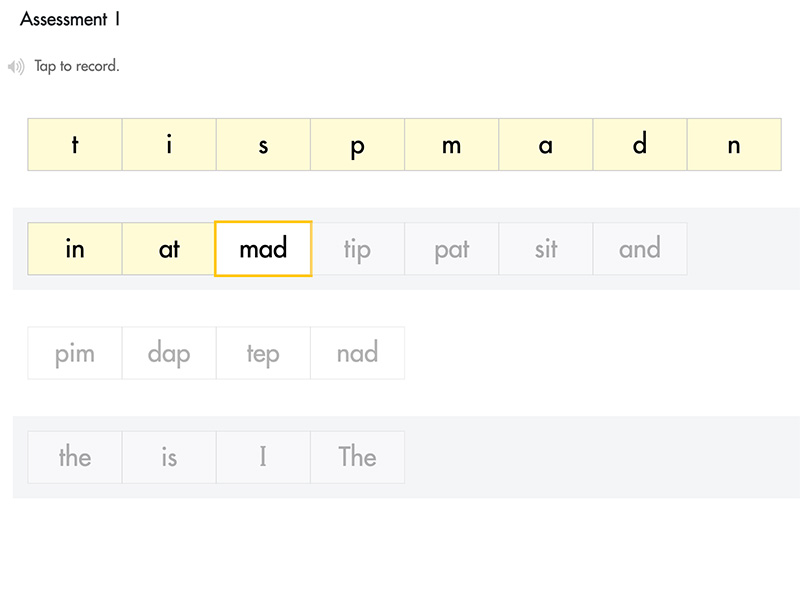Tap the capitalized word 'The'

pos(357,457)
